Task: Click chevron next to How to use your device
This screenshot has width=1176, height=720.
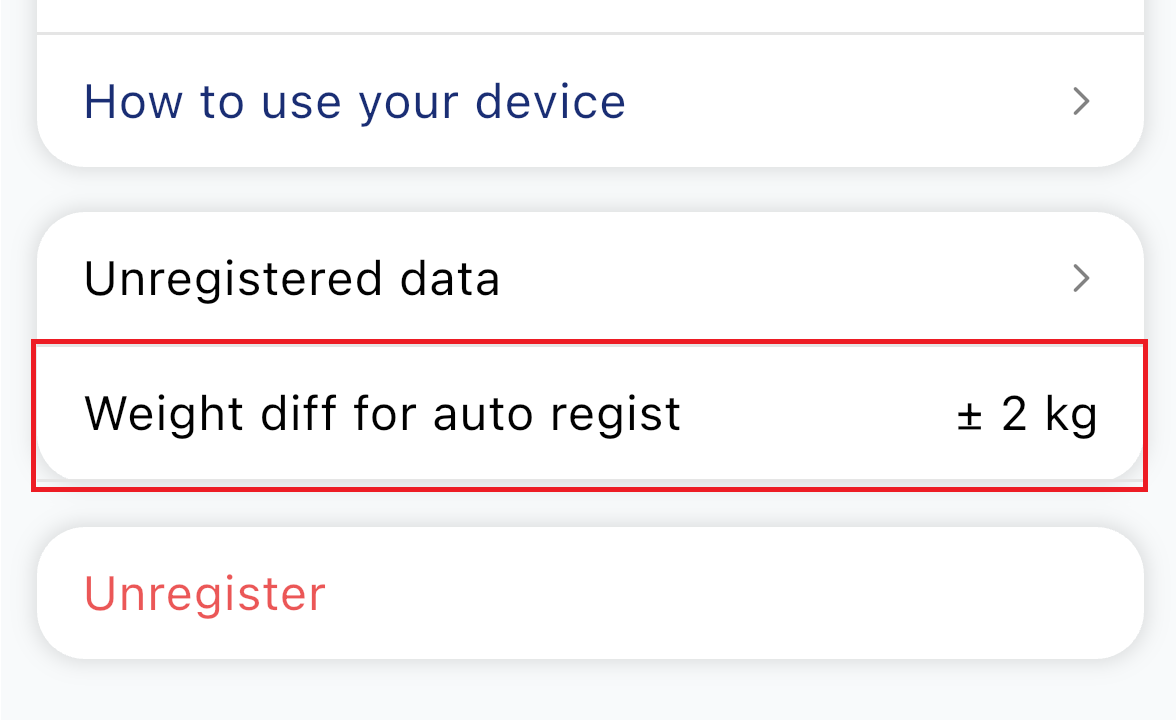Action: 1080,101
